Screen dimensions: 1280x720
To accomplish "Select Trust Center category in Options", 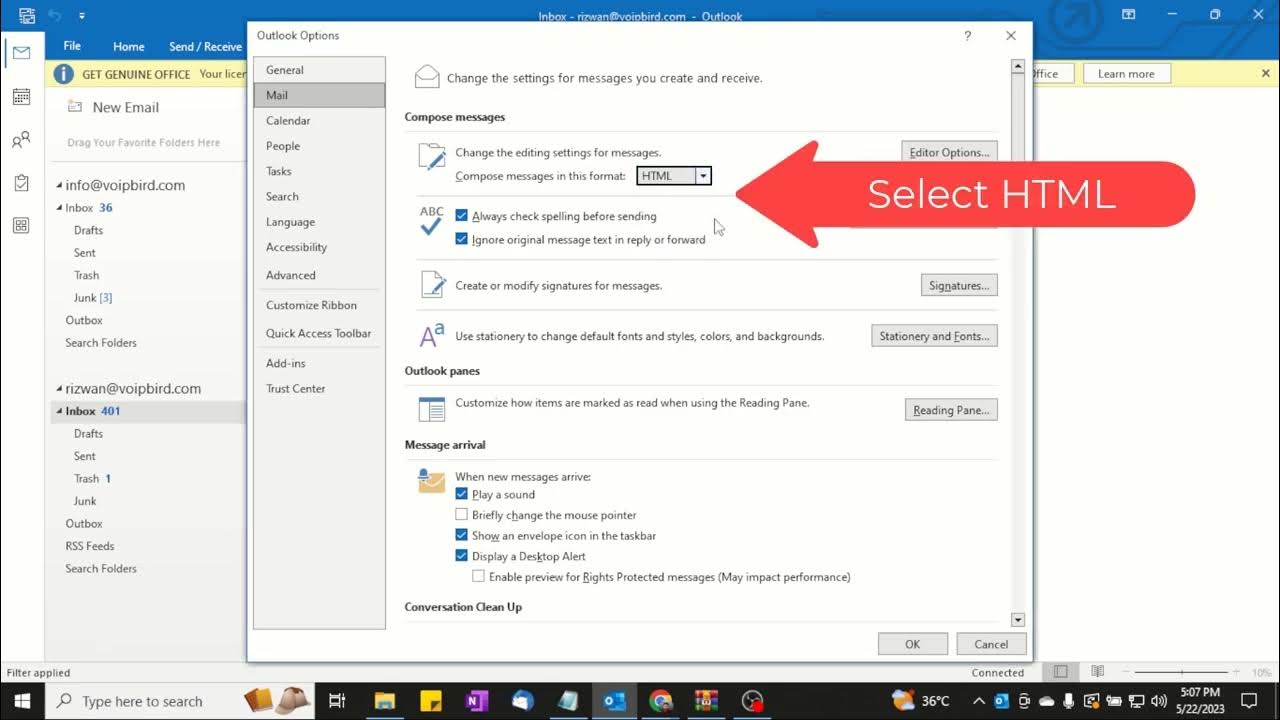I will [x=319, y=388].
